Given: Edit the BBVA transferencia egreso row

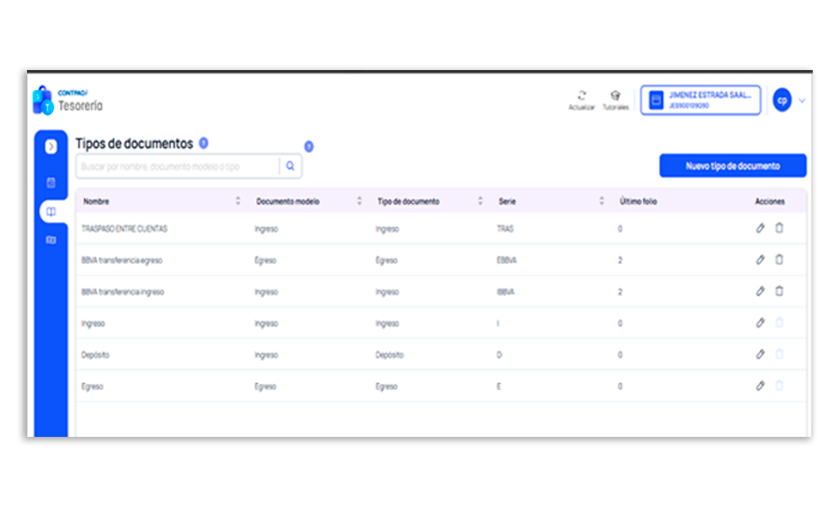Looking at the screenshot, I should tap(760, 260).
